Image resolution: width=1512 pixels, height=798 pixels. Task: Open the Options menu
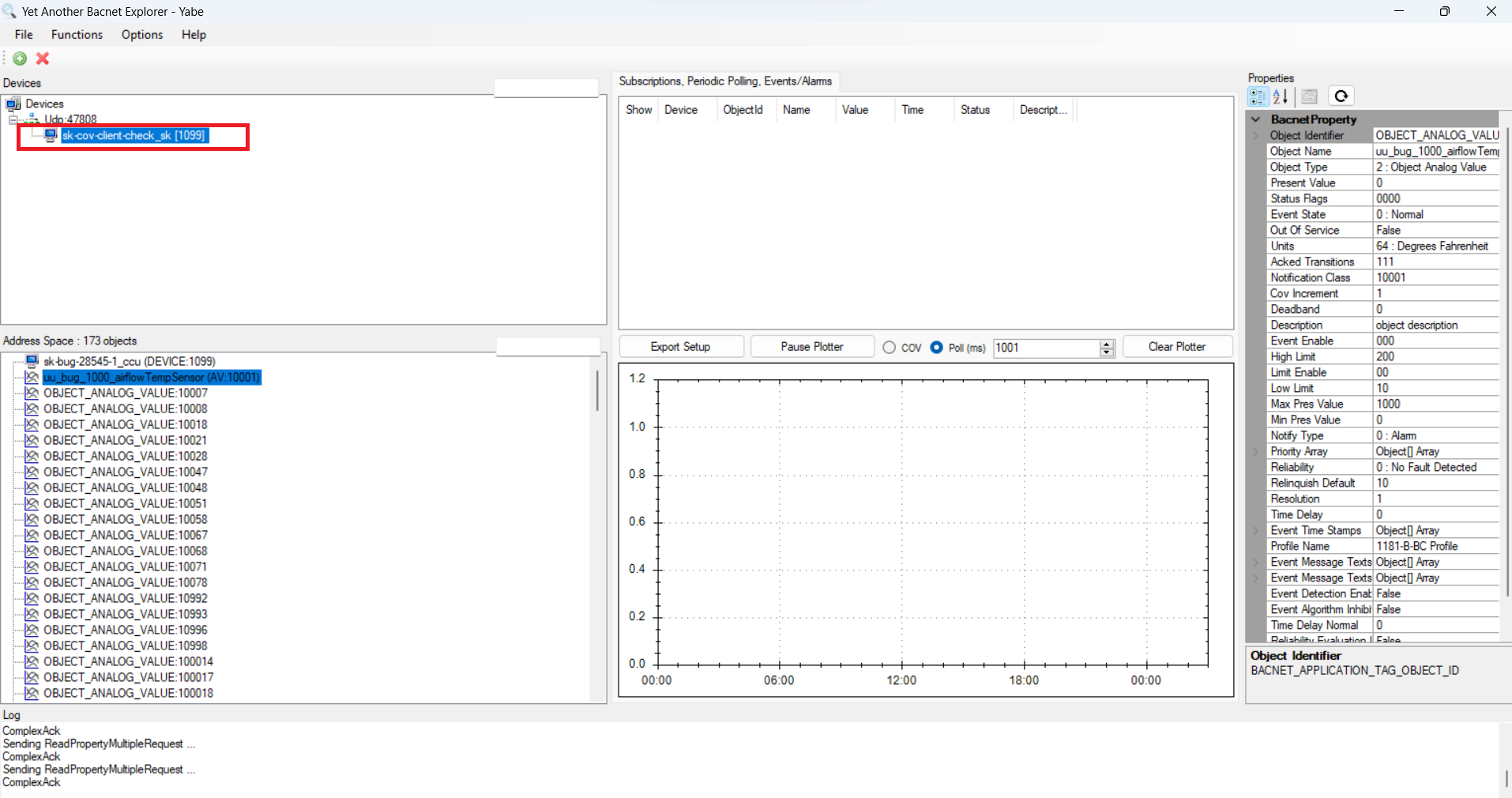[142, 35]
